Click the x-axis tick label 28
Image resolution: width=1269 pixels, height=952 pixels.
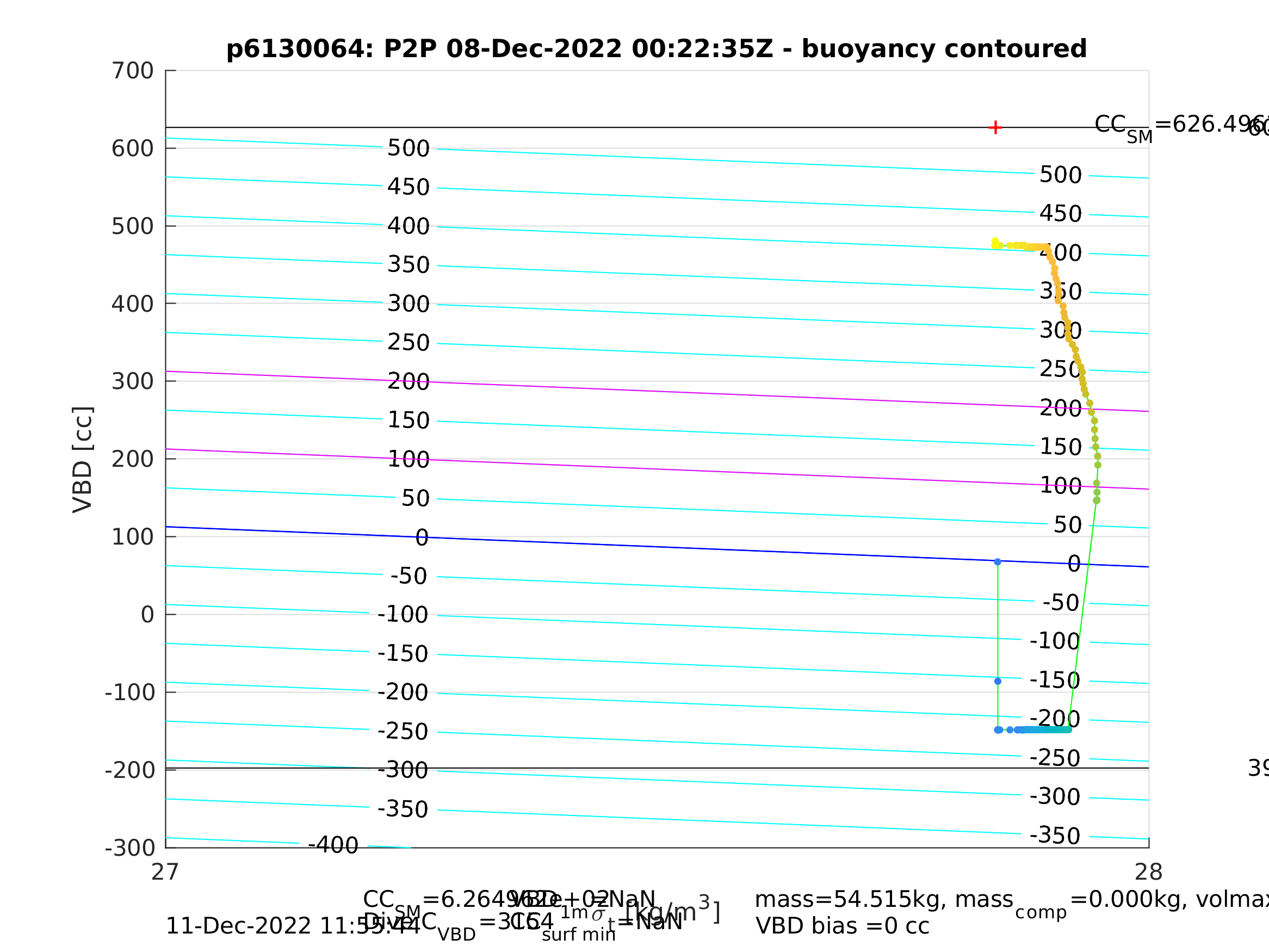click(x=1149, y=872)
